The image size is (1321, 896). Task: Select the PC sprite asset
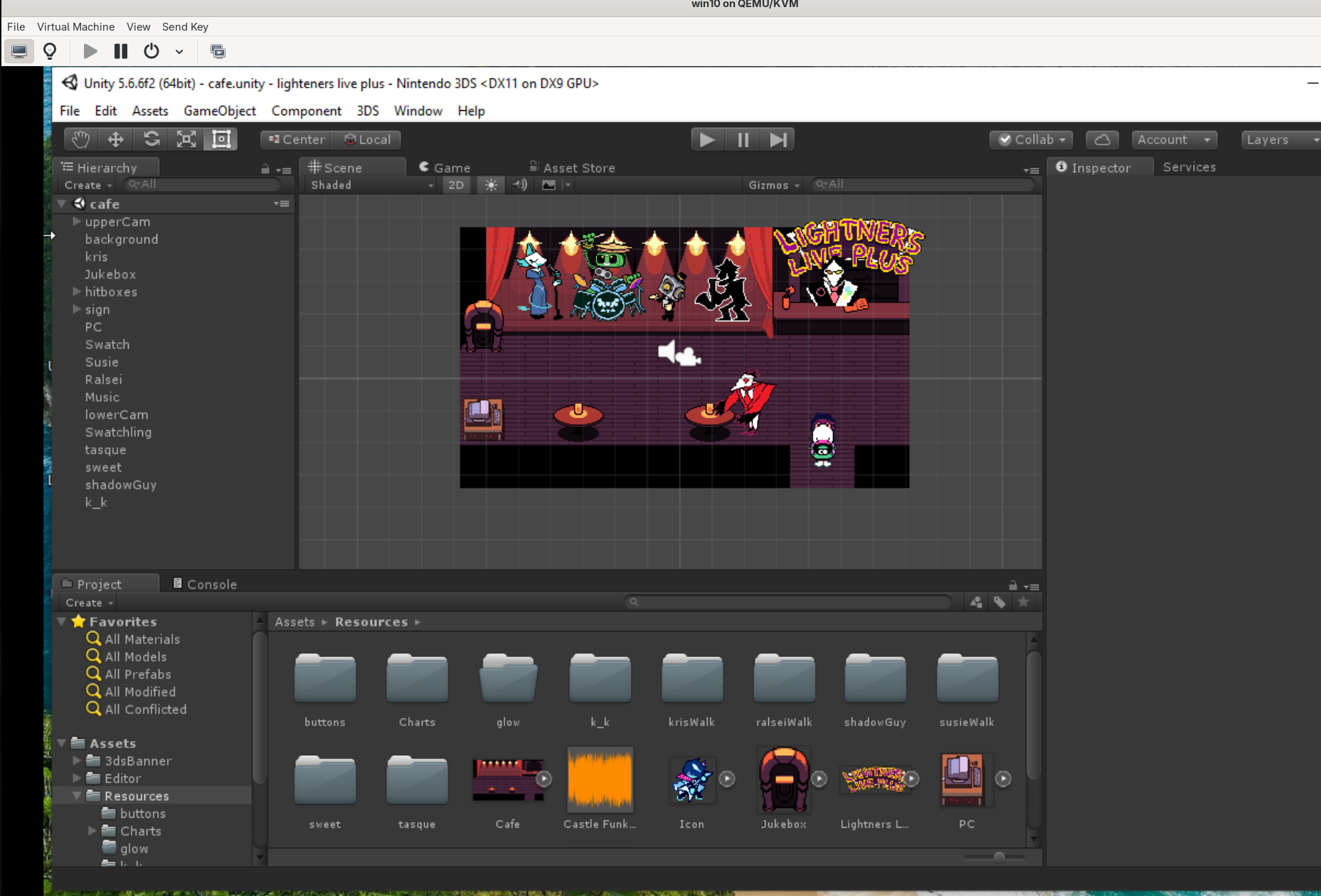[962, 779]
